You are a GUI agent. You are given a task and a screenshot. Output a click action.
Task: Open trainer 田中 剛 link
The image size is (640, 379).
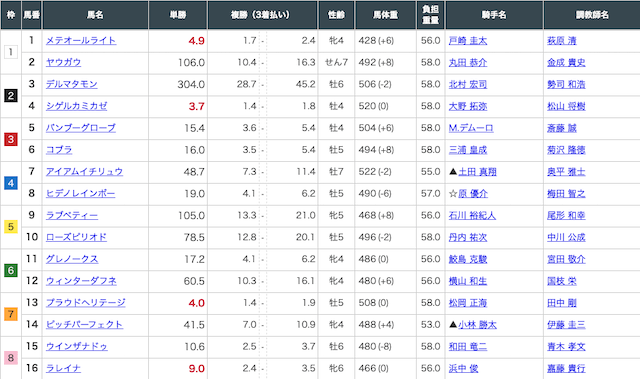[562, 303]
